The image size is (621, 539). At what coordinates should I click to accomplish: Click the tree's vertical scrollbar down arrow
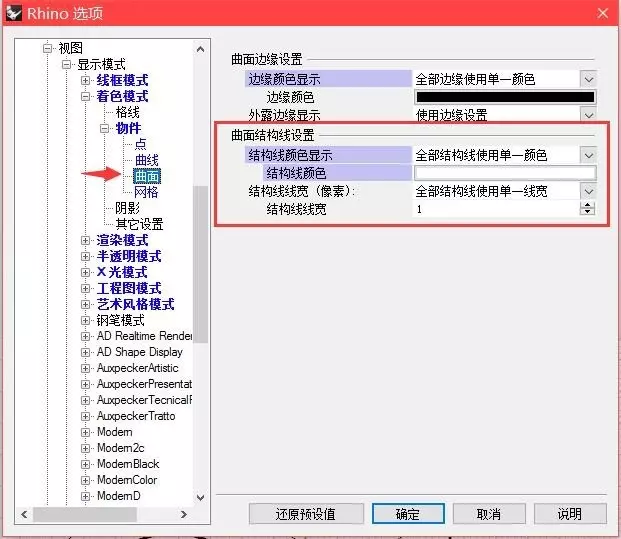point(200,497)
